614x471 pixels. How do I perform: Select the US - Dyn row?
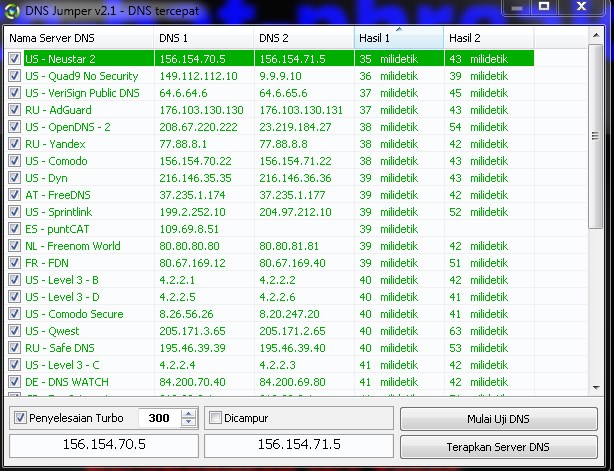tap(269, 178)
